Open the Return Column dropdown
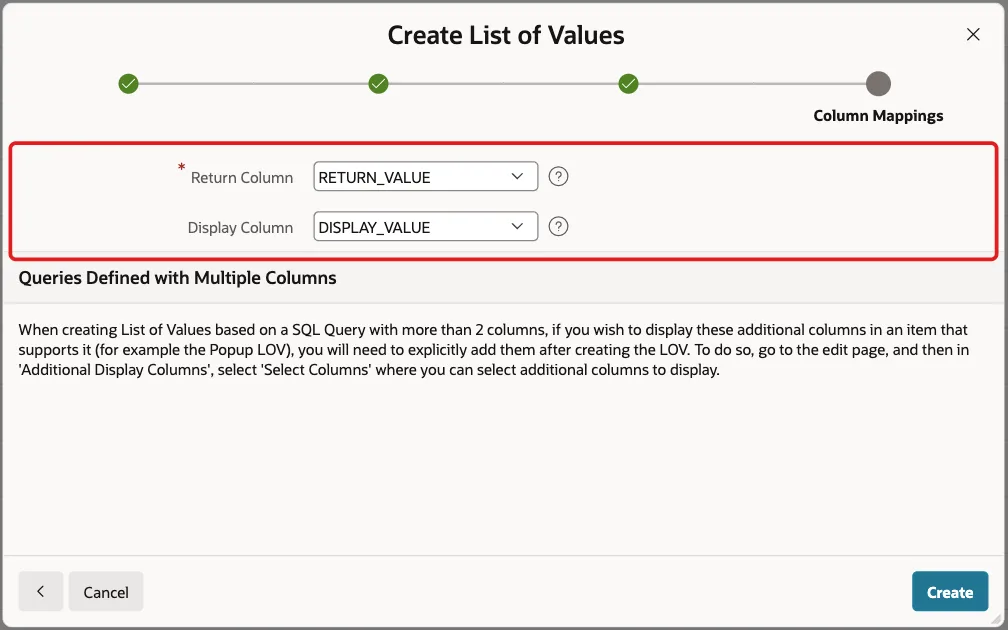 coord(426,176)
